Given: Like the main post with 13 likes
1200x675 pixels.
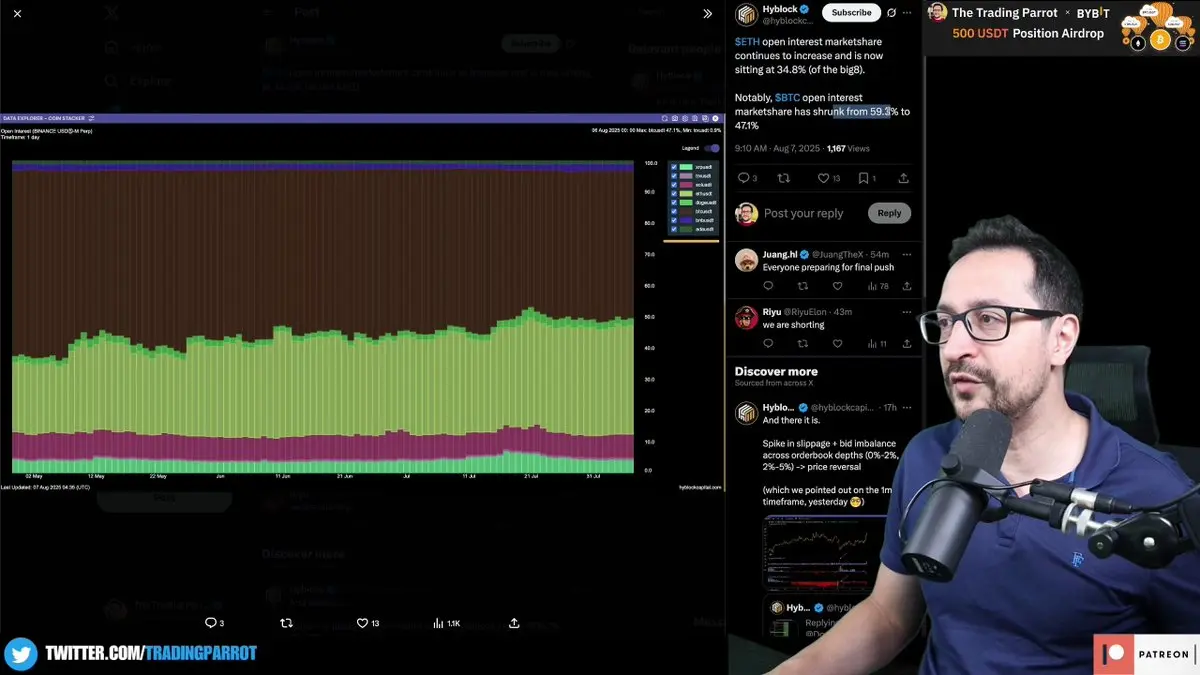Looking at the screenshot, I should (829, 178).
